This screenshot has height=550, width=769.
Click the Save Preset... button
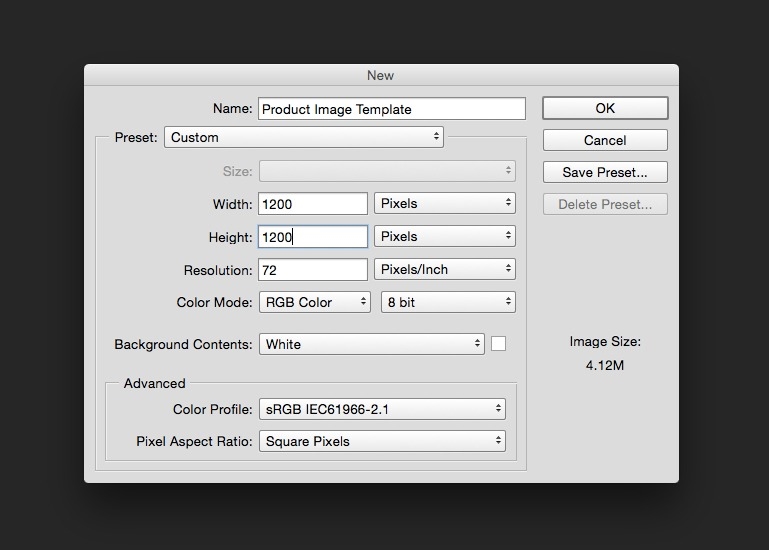click(x=605, y=172)
